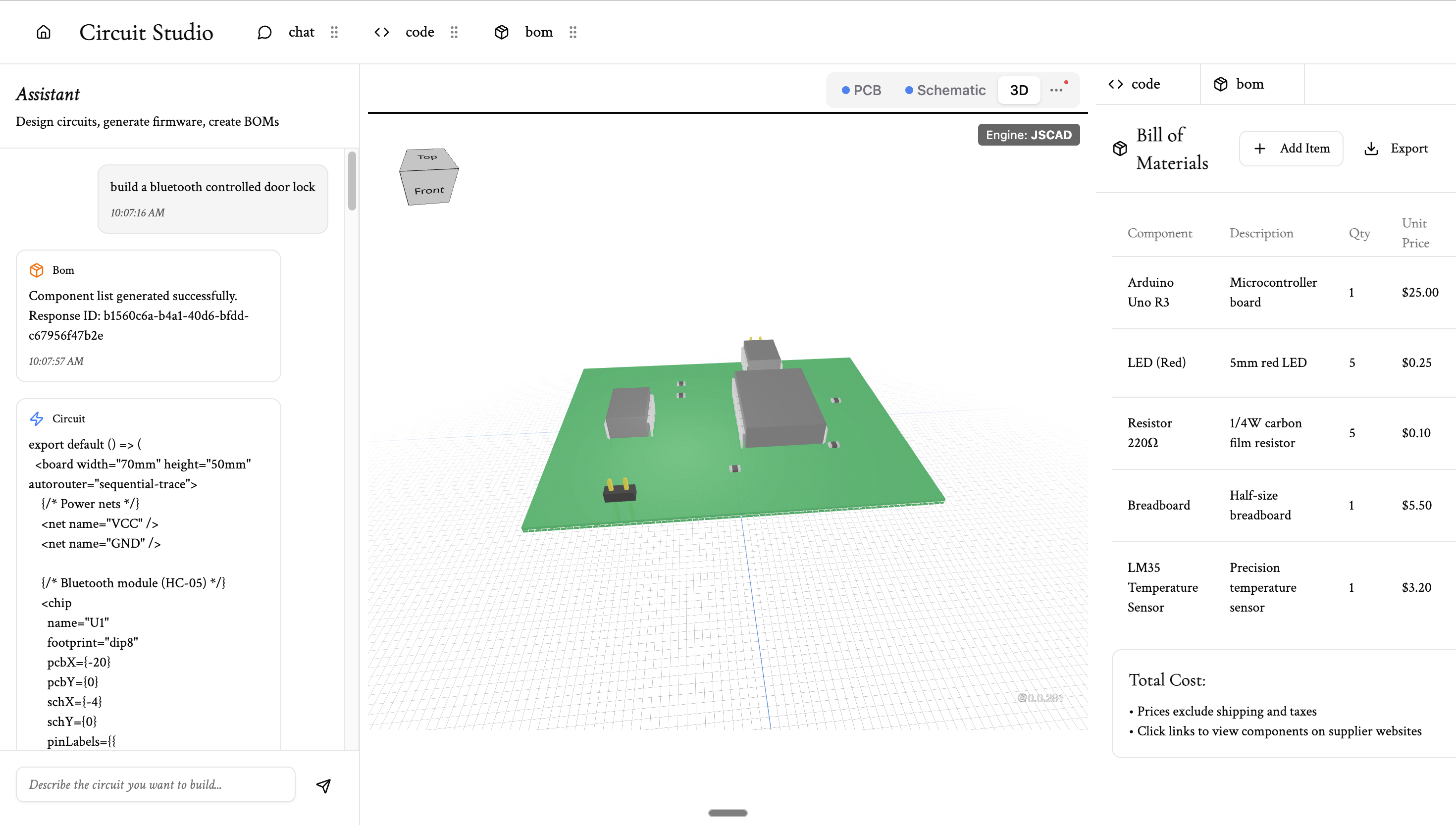
Task: Click the Add Item button
Action: 1291,149
